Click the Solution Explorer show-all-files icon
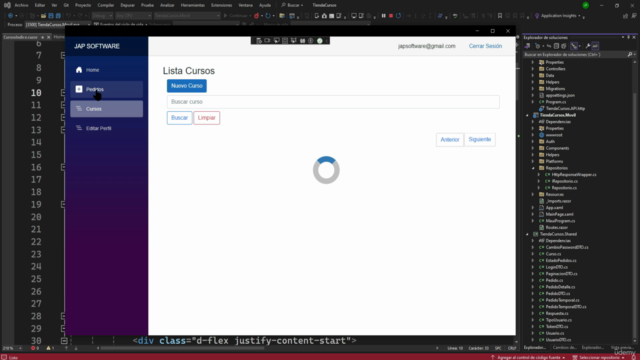Image resolution: width=640 pixels, height=360 pixels. [564, 46]
